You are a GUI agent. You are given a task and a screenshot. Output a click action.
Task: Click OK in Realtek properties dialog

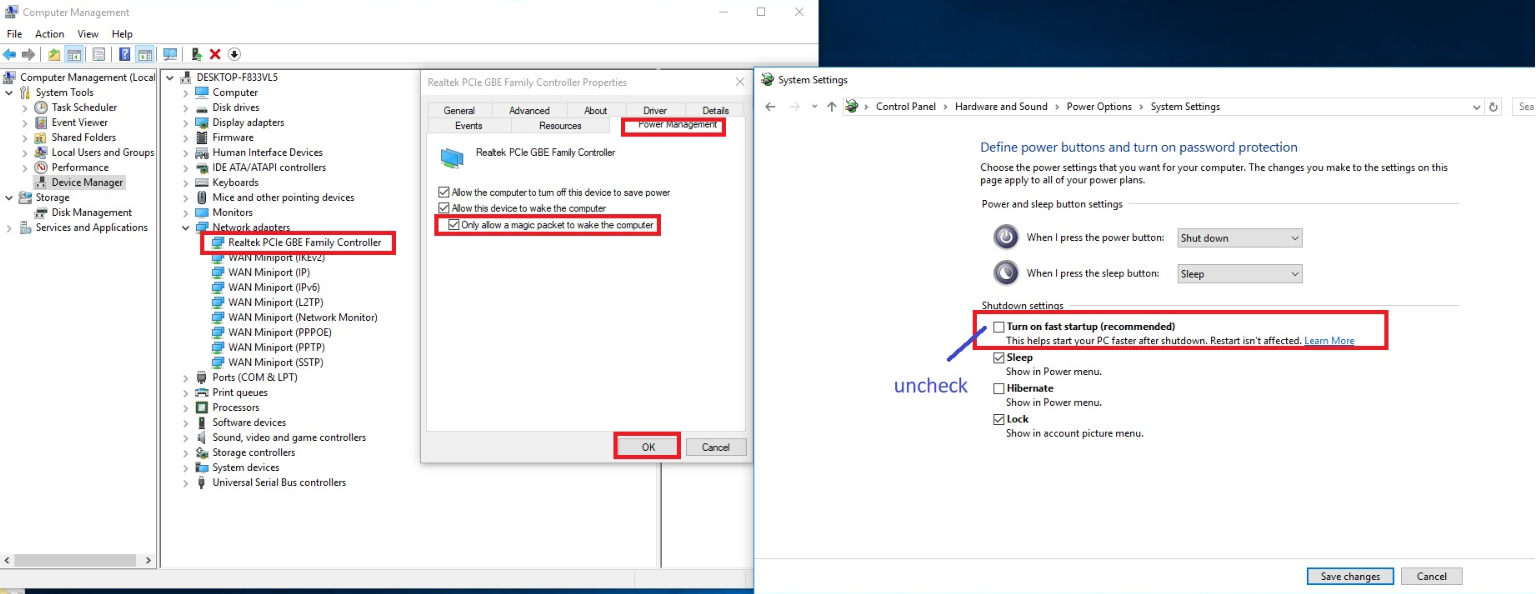[x=648, y=447]
